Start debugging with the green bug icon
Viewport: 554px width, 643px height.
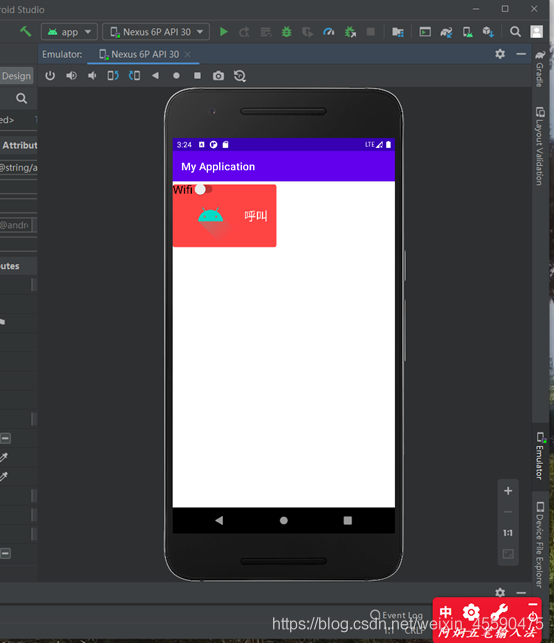pos(287,32)
